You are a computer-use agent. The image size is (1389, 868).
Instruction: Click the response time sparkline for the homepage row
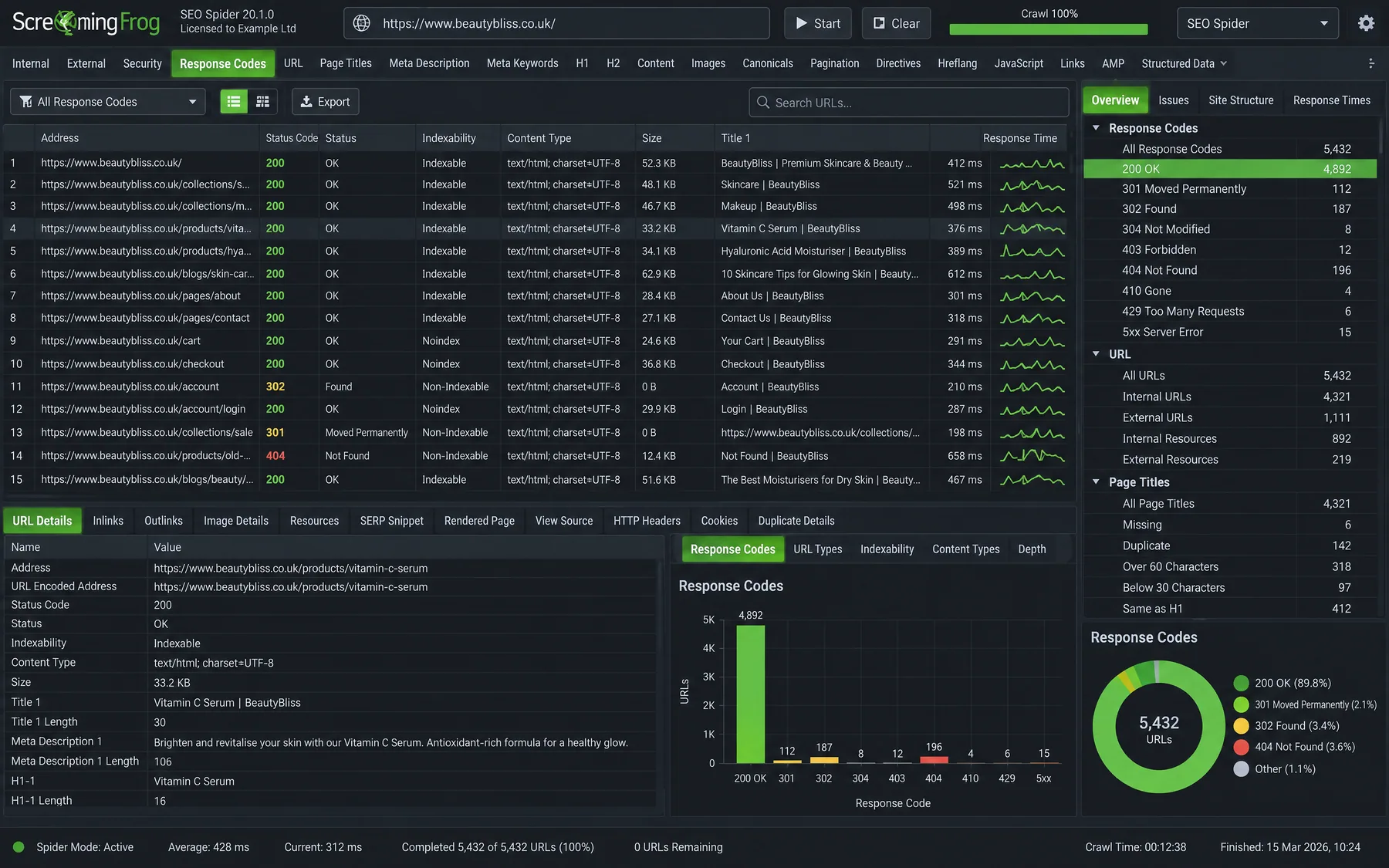click(1032, 164)
